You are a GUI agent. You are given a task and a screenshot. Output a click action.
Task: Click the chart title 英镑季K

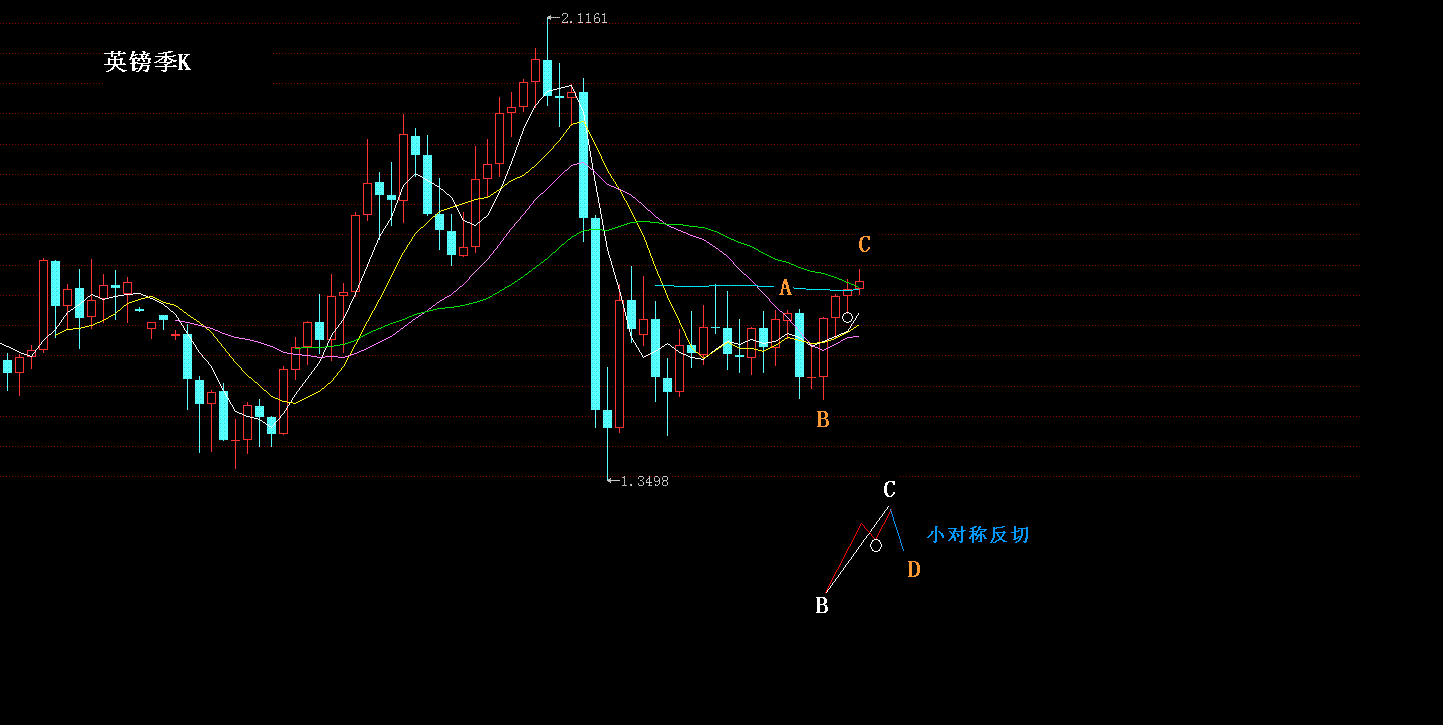coord(147,62)
